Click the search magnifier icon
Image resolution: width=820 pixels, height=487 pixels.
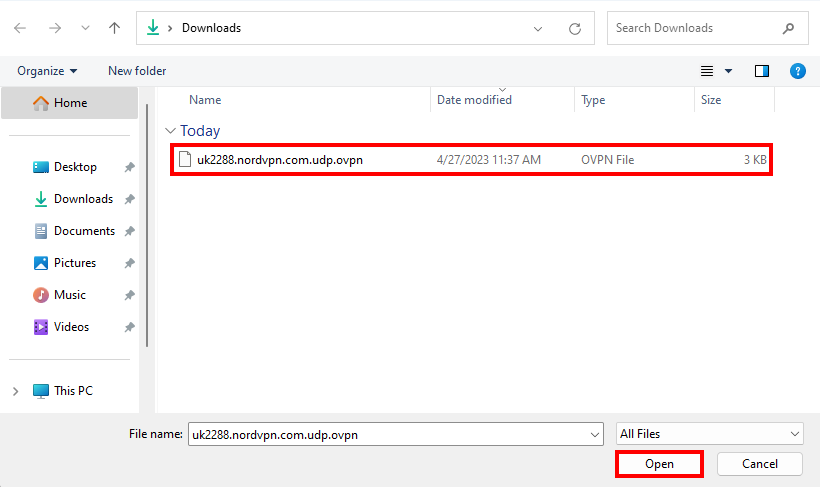point(789,28)
